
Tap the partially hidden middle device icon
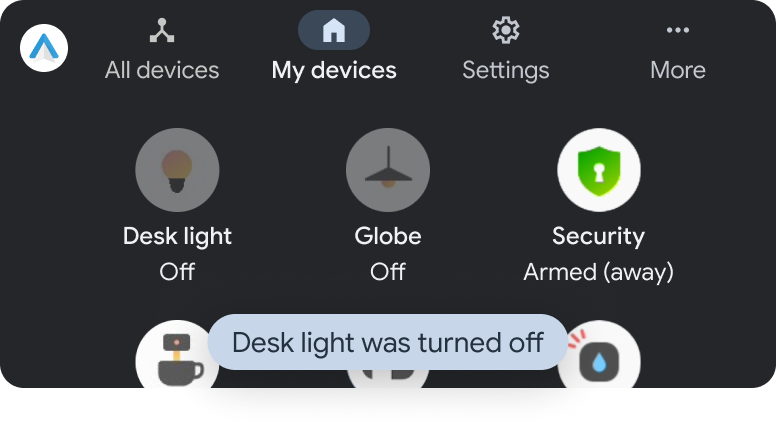coord(388,378)
